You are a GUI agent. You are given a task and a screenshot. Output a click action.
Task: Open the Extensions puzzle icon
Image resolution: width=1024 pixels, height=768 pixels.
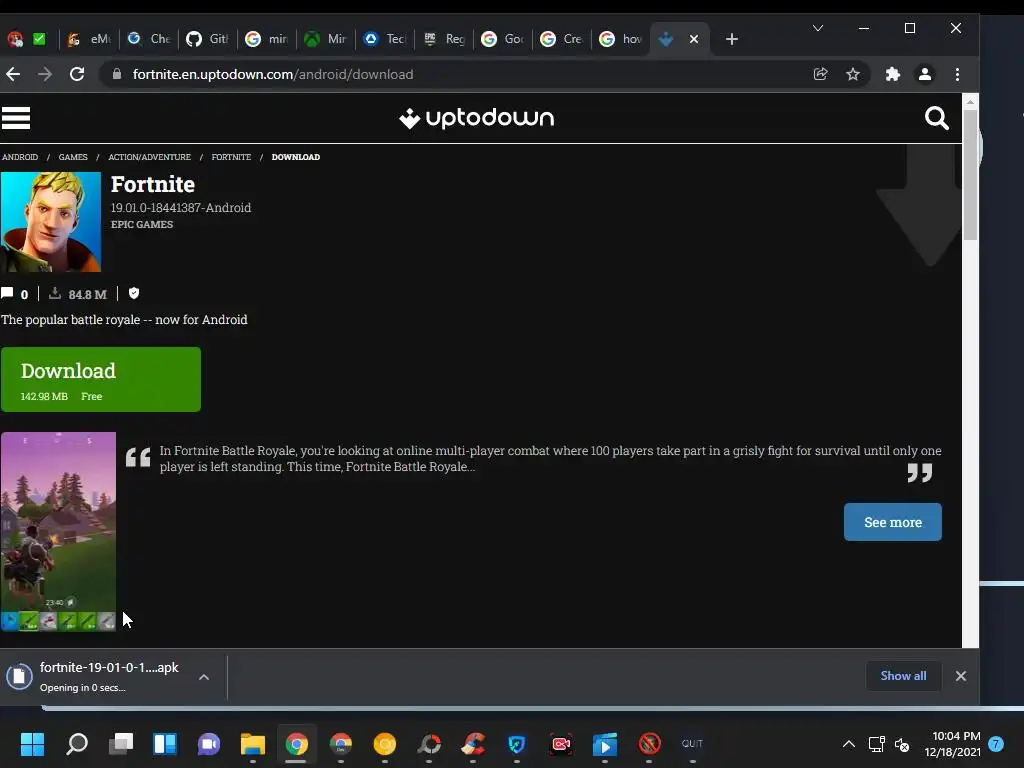[893, 74]
